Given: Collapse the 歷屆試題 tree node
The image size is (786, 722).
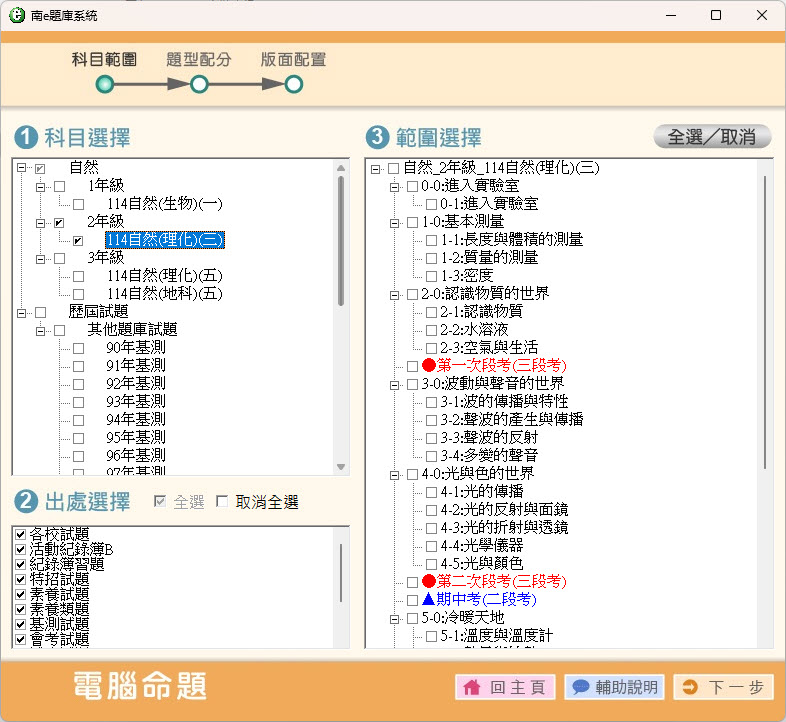Looking at the screenshot, I should click(x=22, y=312).
